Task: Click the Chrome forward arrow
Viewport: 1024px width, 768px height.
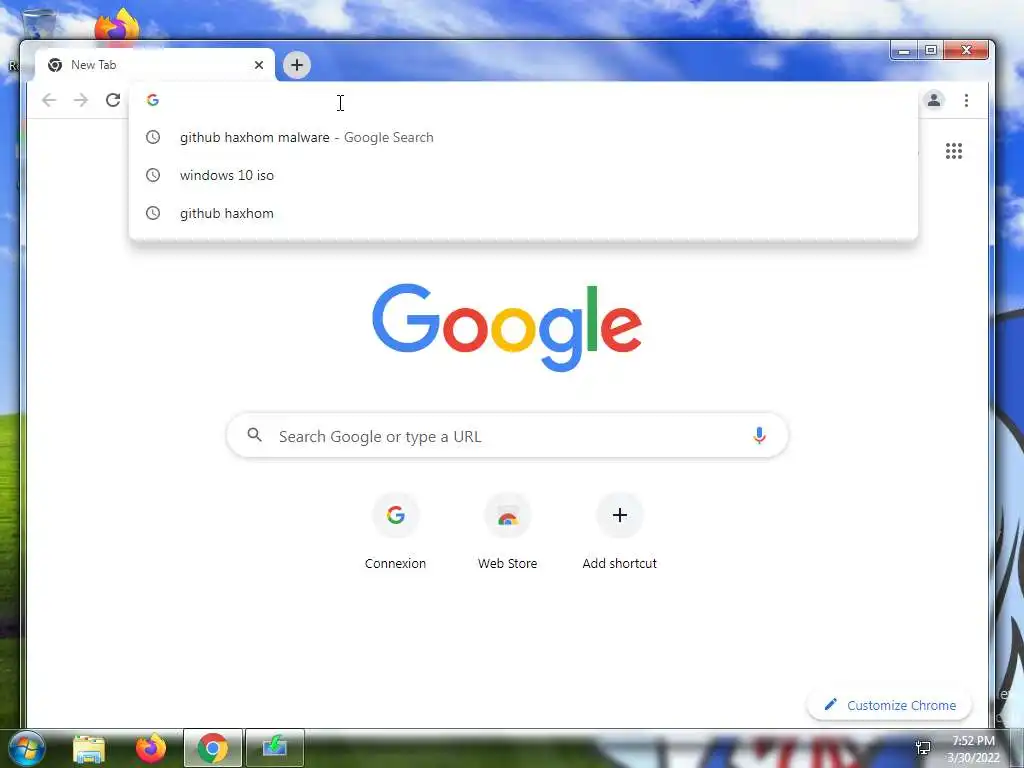Action: pyautogui.click(x=81, y=100)
